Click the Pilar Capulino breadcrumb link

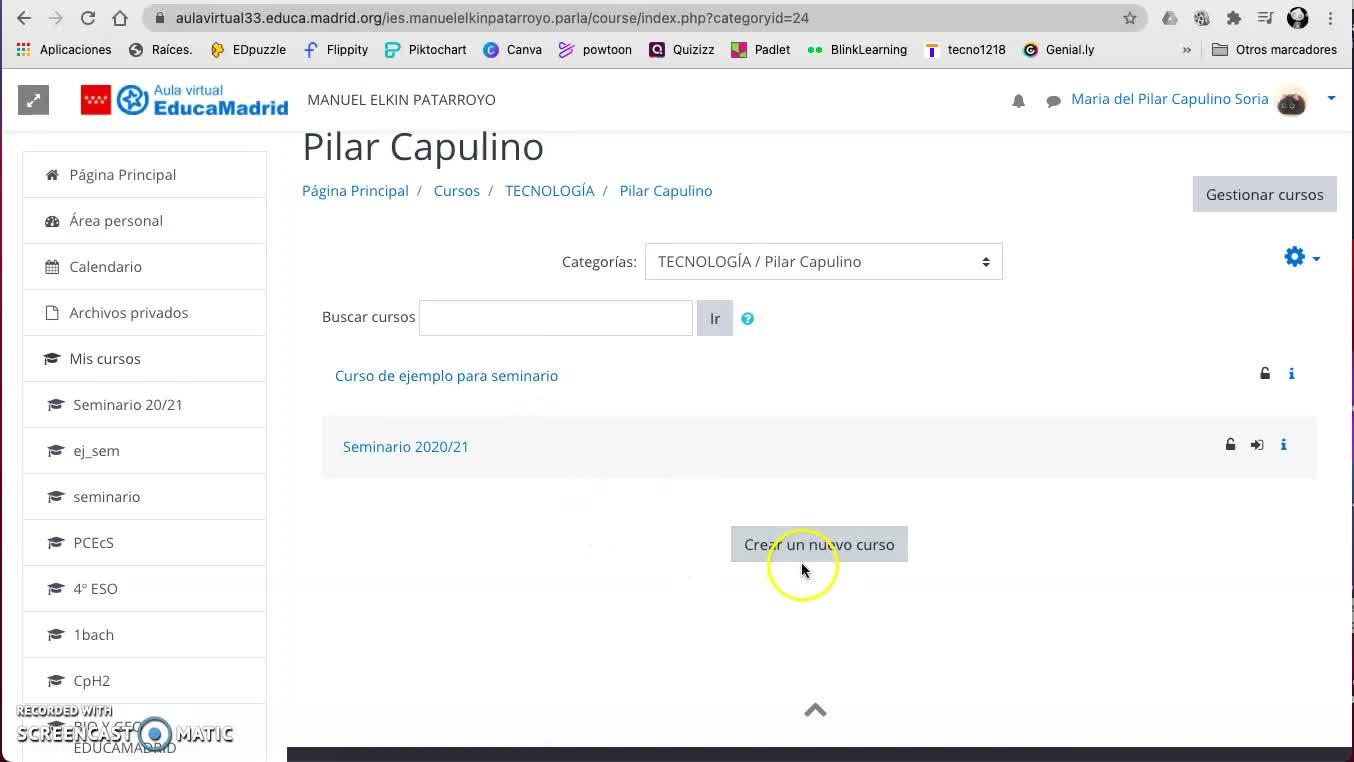tap(666, 191)
